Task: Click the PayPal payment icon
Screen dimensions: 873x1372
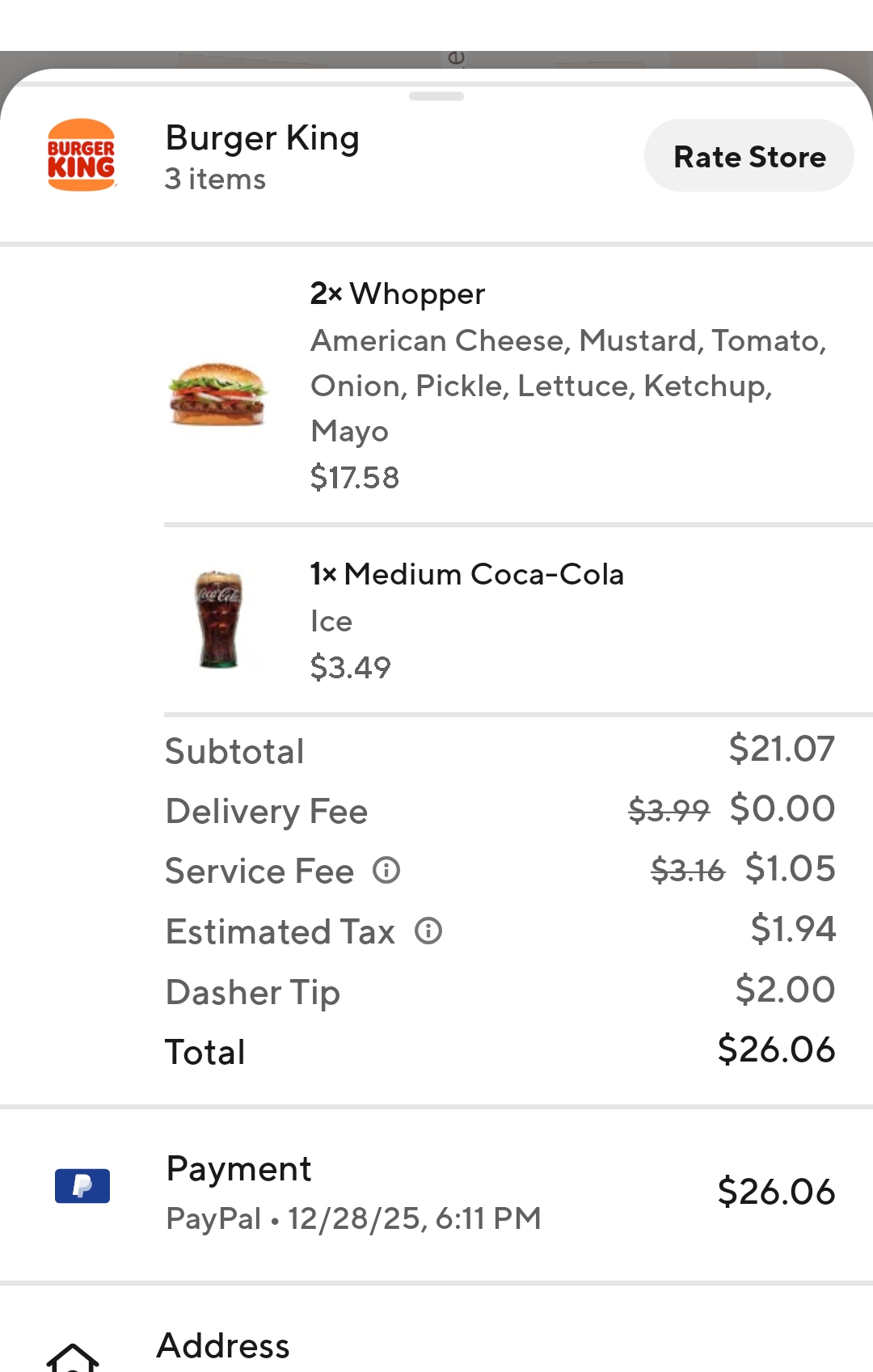Action: (x=82, y=1186)
